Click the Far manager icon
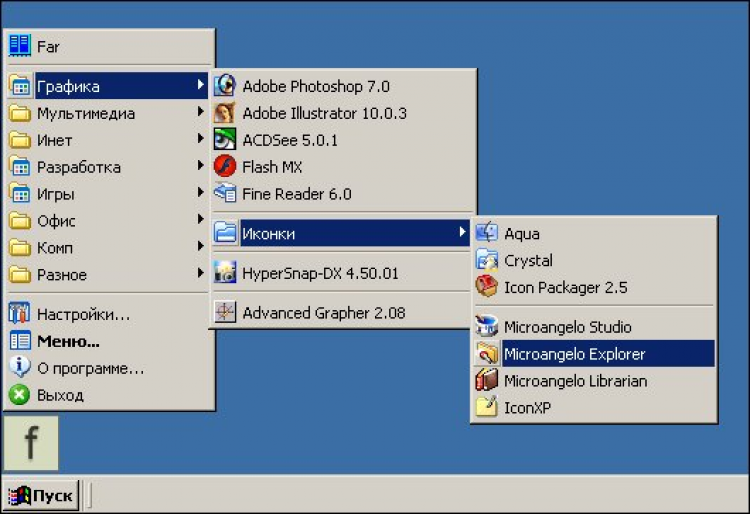750x514 pixels. [x=20, y=45]
